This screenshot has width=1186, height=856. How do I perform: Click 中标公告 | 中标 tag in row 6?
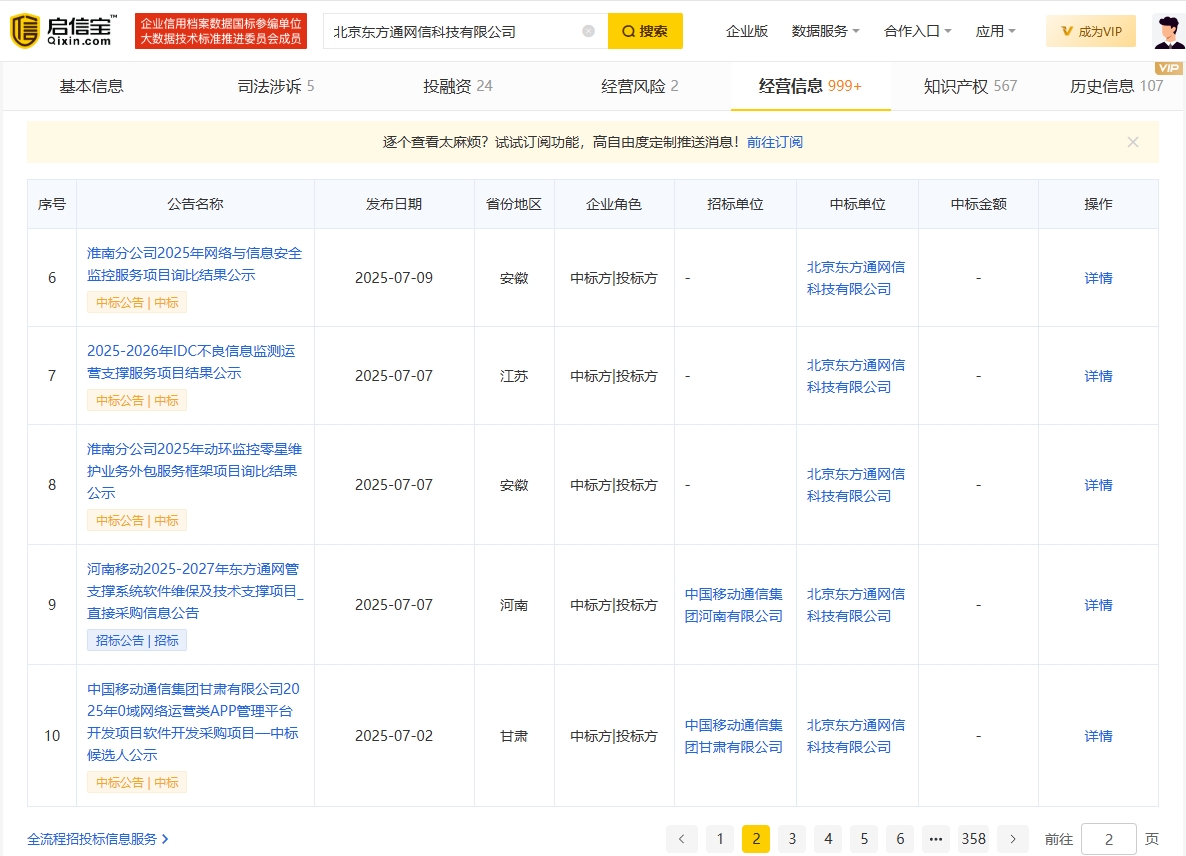(x=137, y=302)
